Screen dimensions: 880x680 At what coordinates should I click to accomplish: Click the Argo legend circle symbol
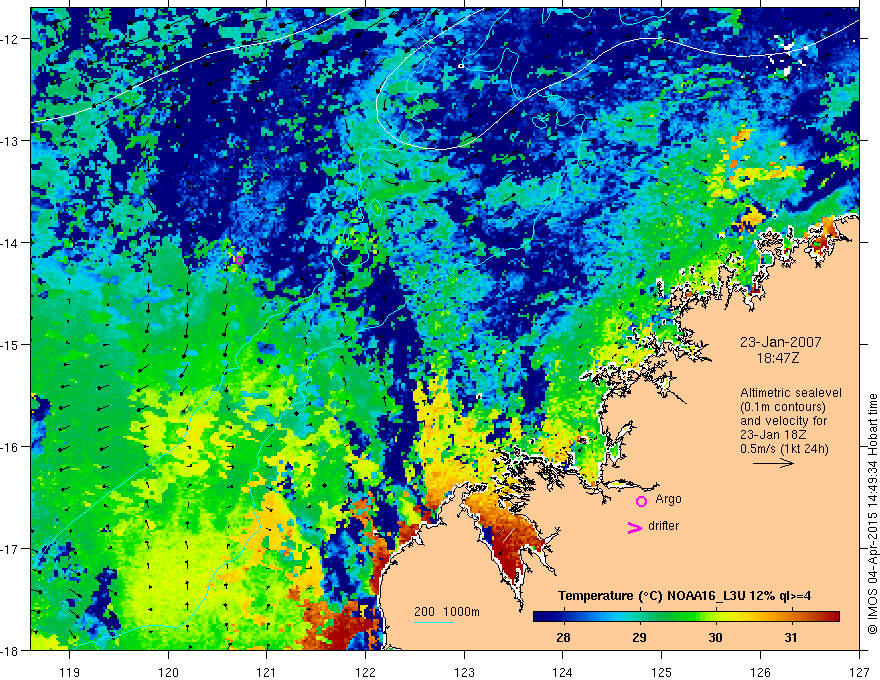click(x=641, y=502)
